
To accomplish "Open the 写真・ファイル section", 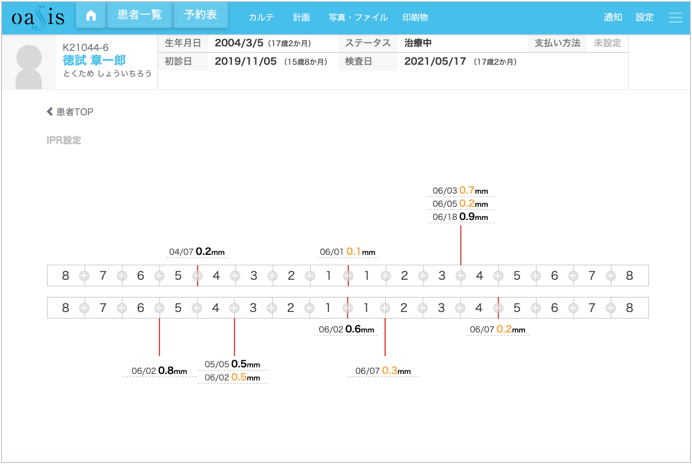I will click(357, 17).
